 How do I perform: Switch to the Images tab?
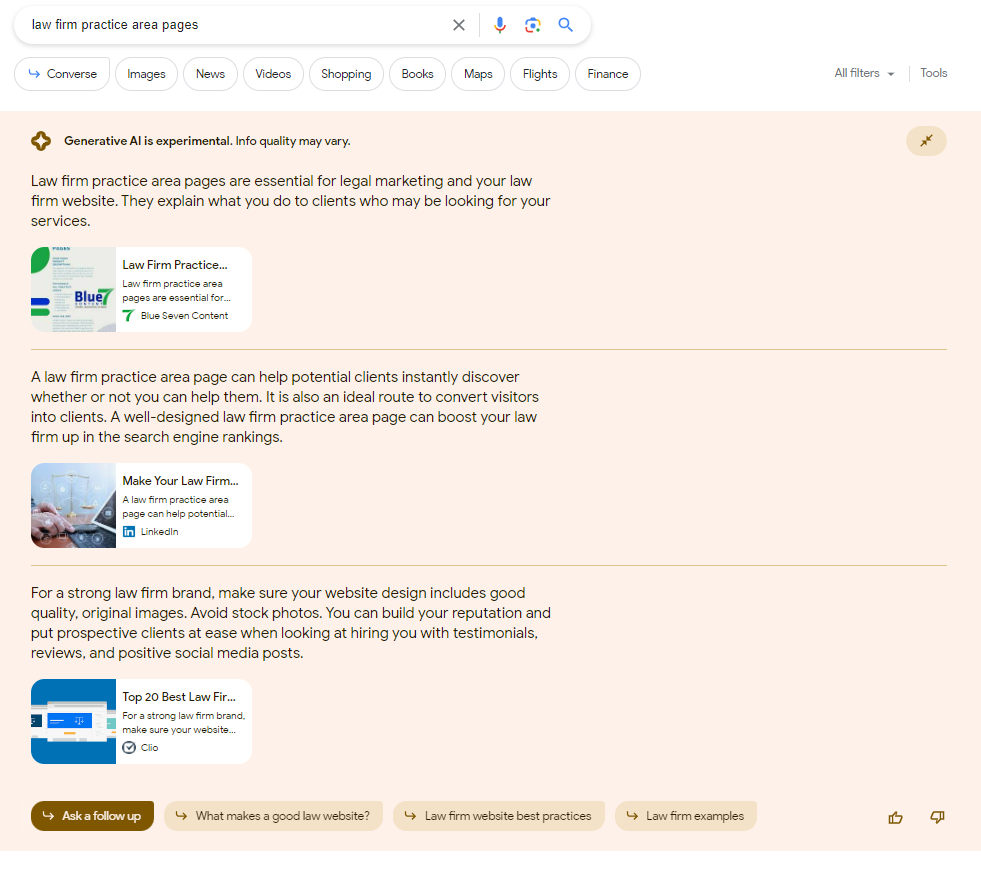tap(146, 74)
